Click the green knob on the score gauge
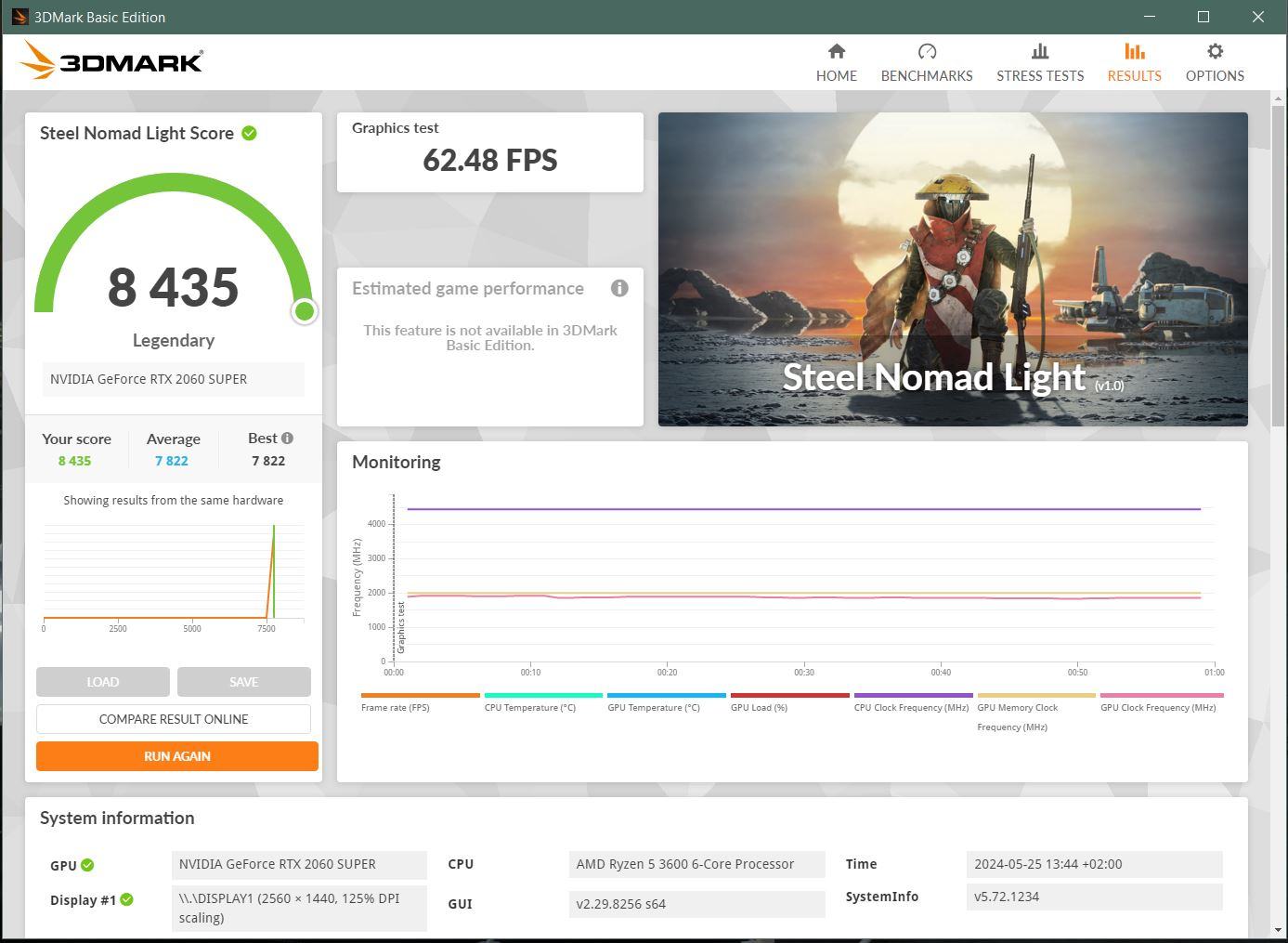1288x943 pixels. (x=304, y=311)
